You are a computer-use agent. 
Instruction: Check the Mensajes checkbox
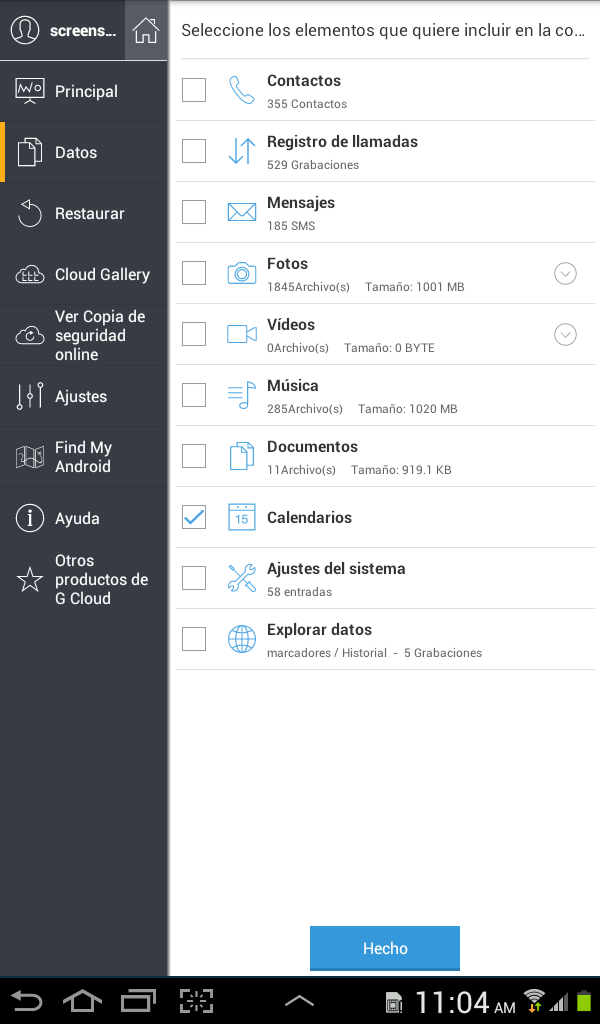click(194, 212)
